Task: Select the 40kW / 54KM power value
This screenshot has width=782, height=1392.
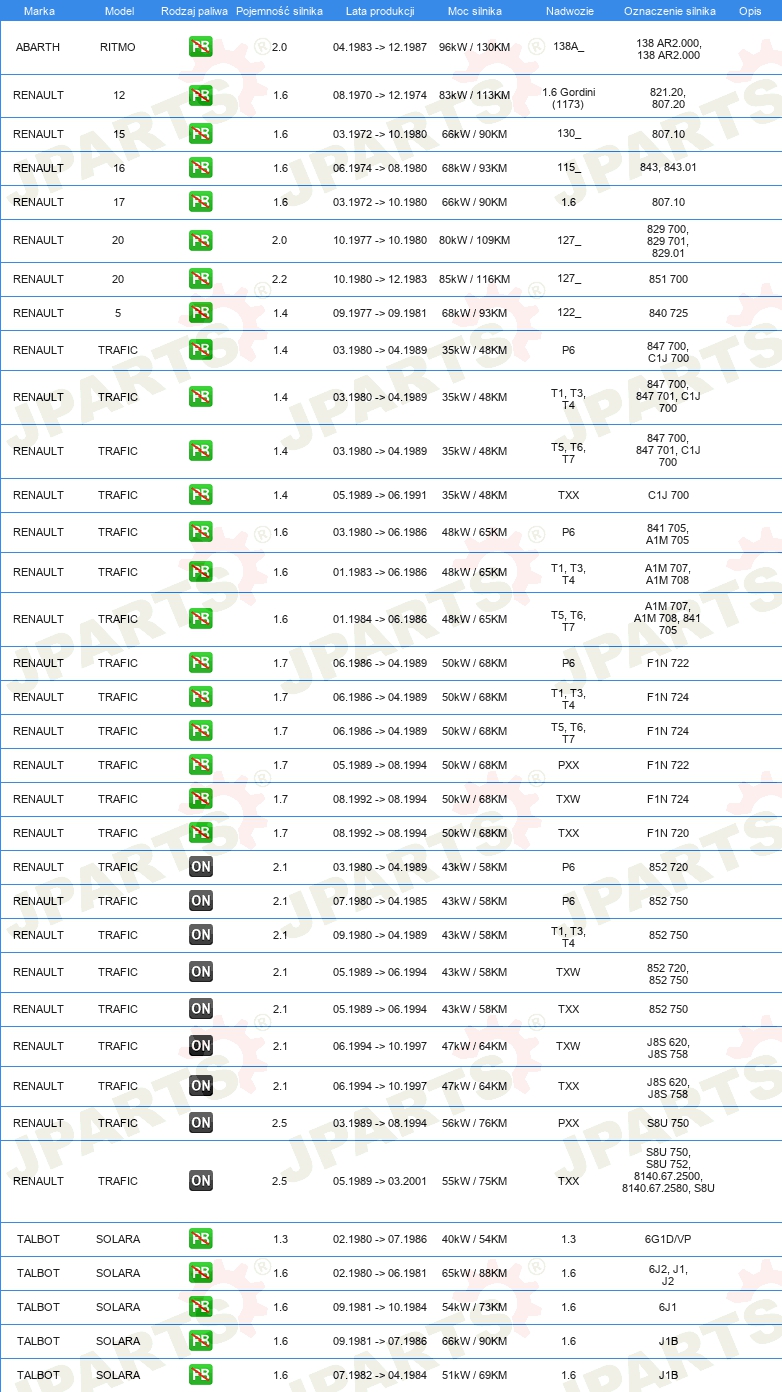Action: point(473,1239)
